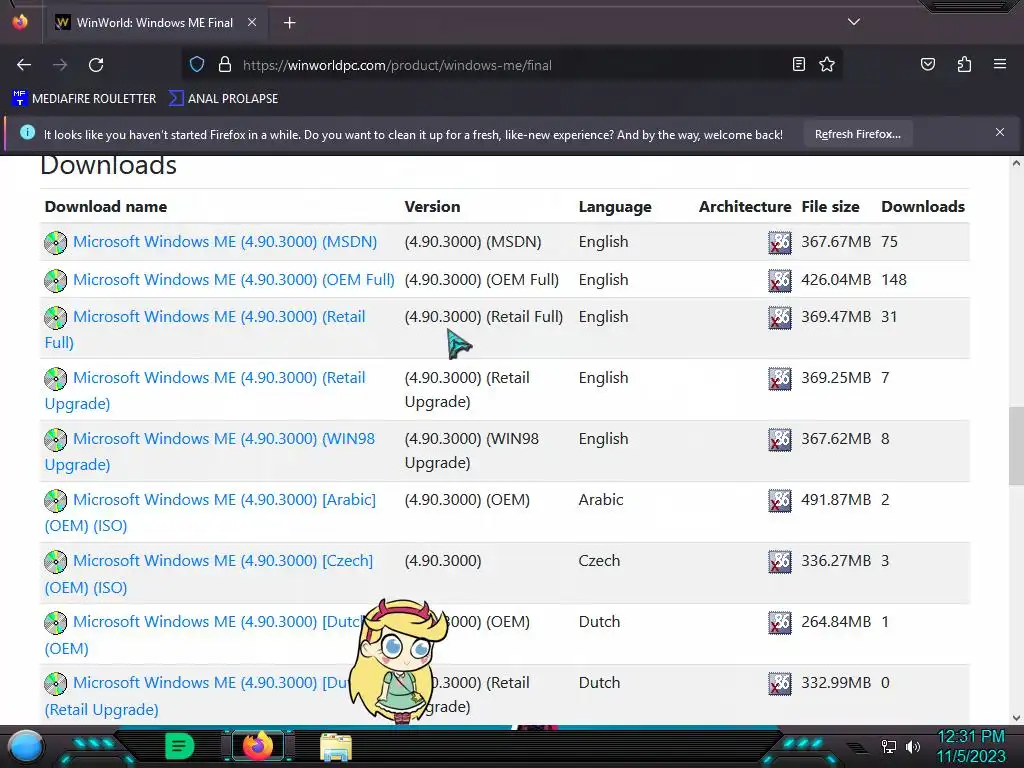
Task: Open File Explorer from the taskbar
Action: [x=336, y=747]
